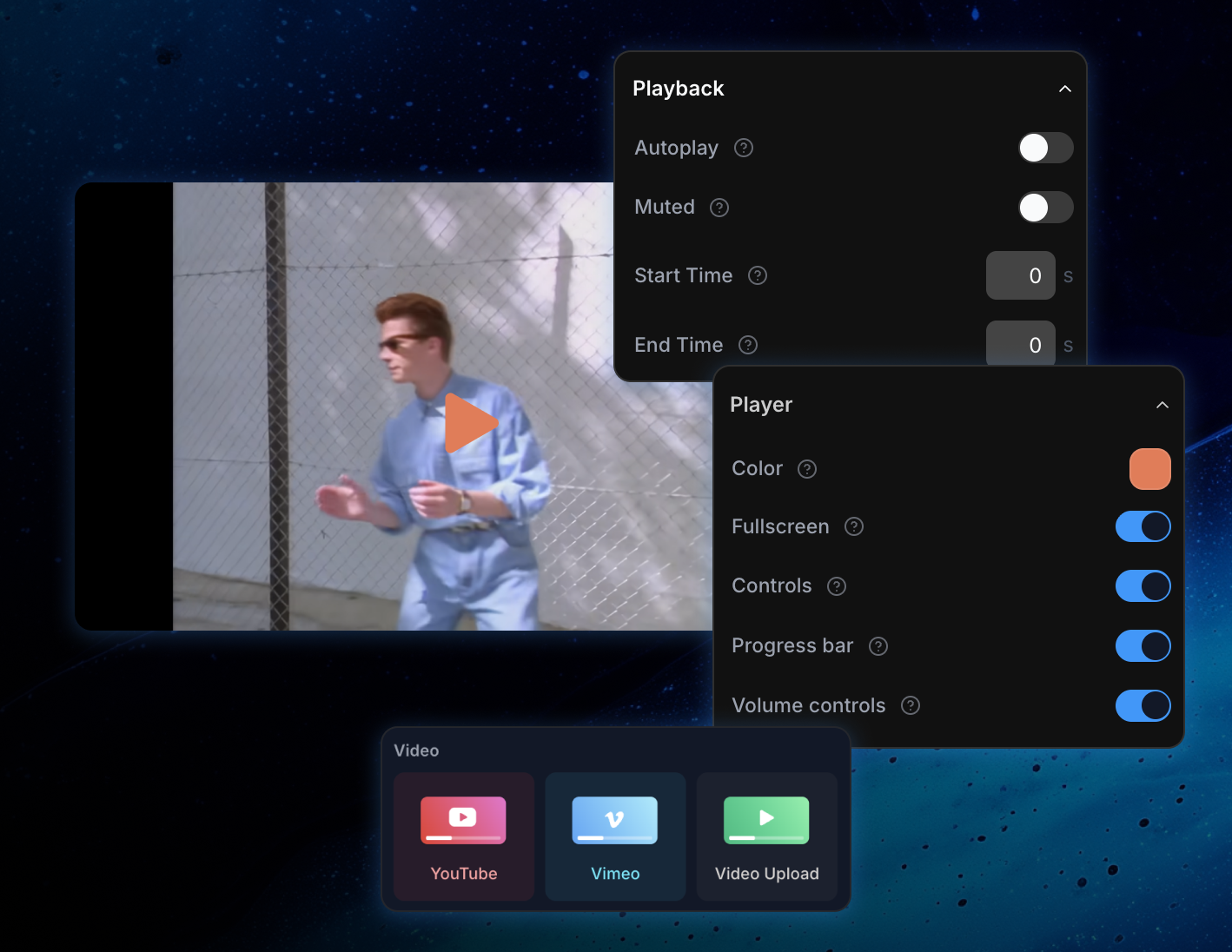Select the Video Upload option
Image resolution: width=1232 pixels, height=952 pixels.
click(766, 836)
